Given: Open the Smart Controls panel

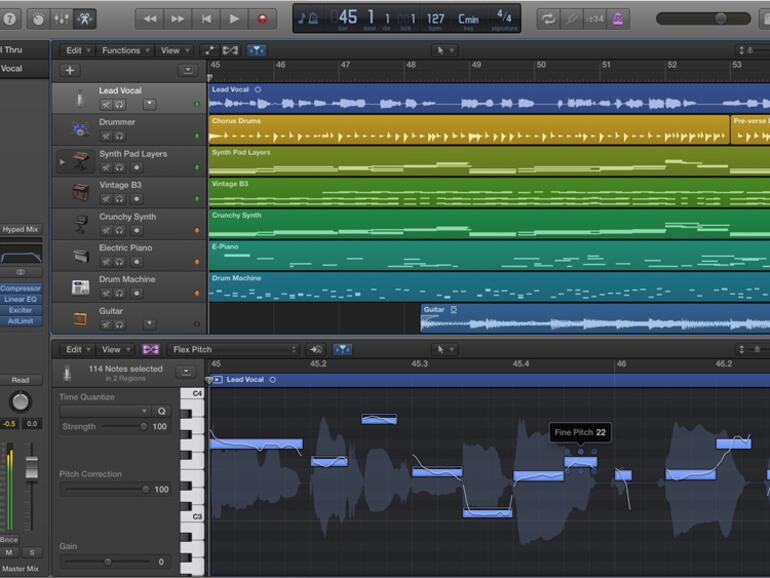Looking at the screenshot, I should pos(39,18).
